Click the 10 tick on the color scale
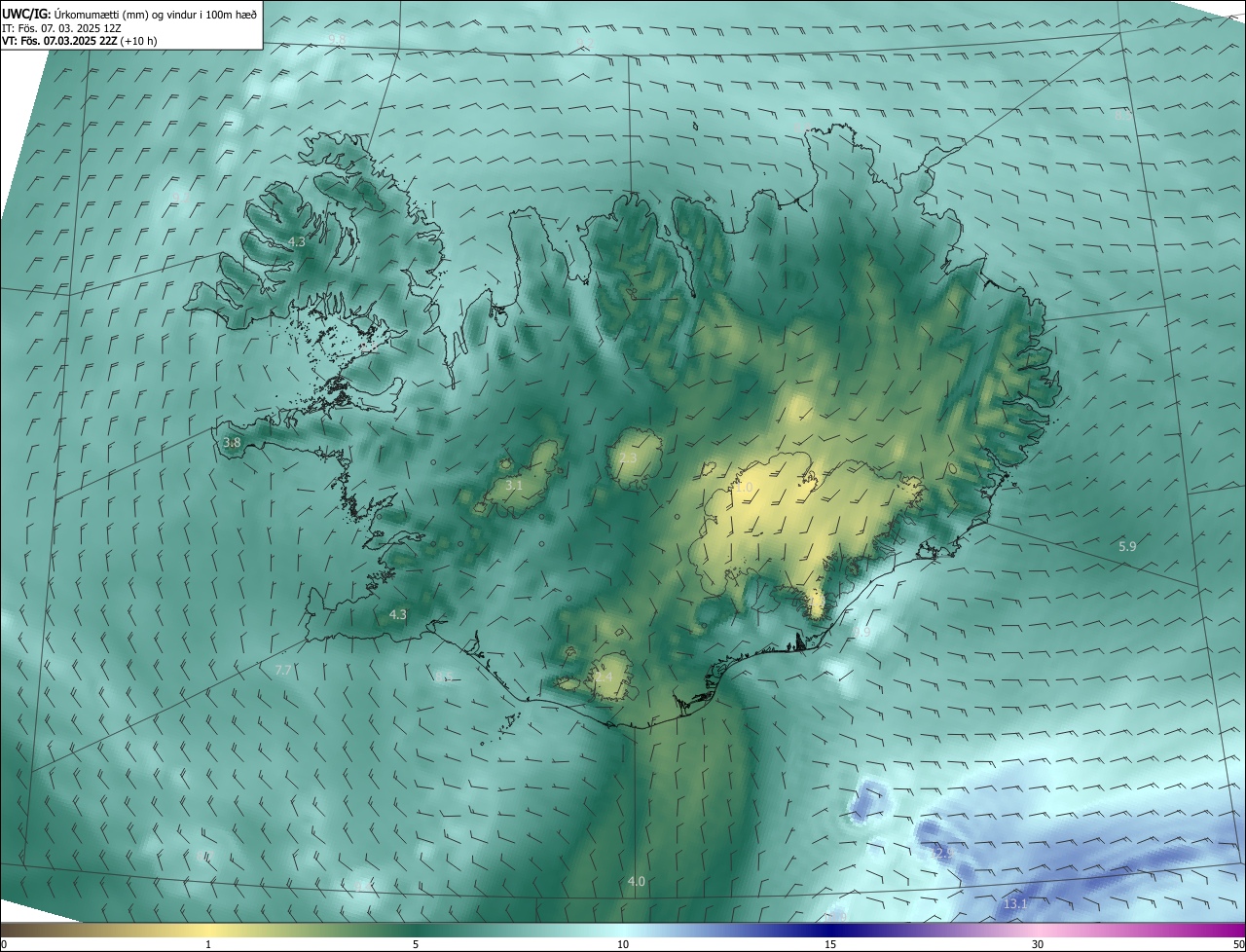The height and width of the screenshot is (952, 1246). pyautogui.click(x=623, y=944)
